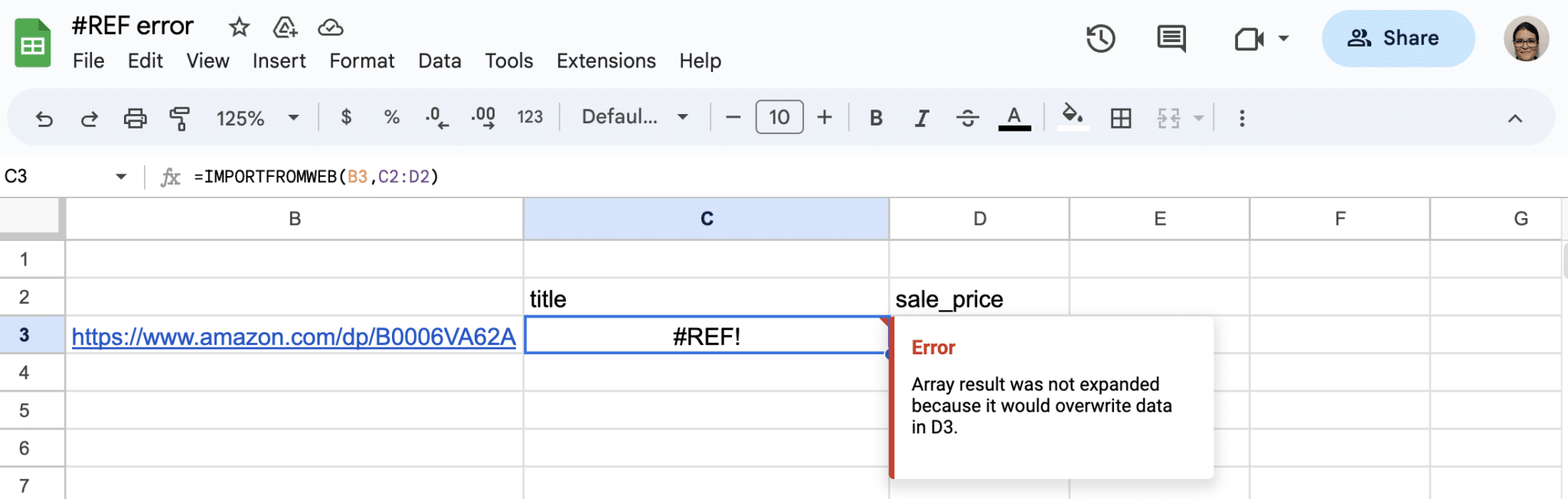The height and width of the screenshot is (499, 1568).
Task: Collapse the menus with the chevron
Action: coord(1514,119)
